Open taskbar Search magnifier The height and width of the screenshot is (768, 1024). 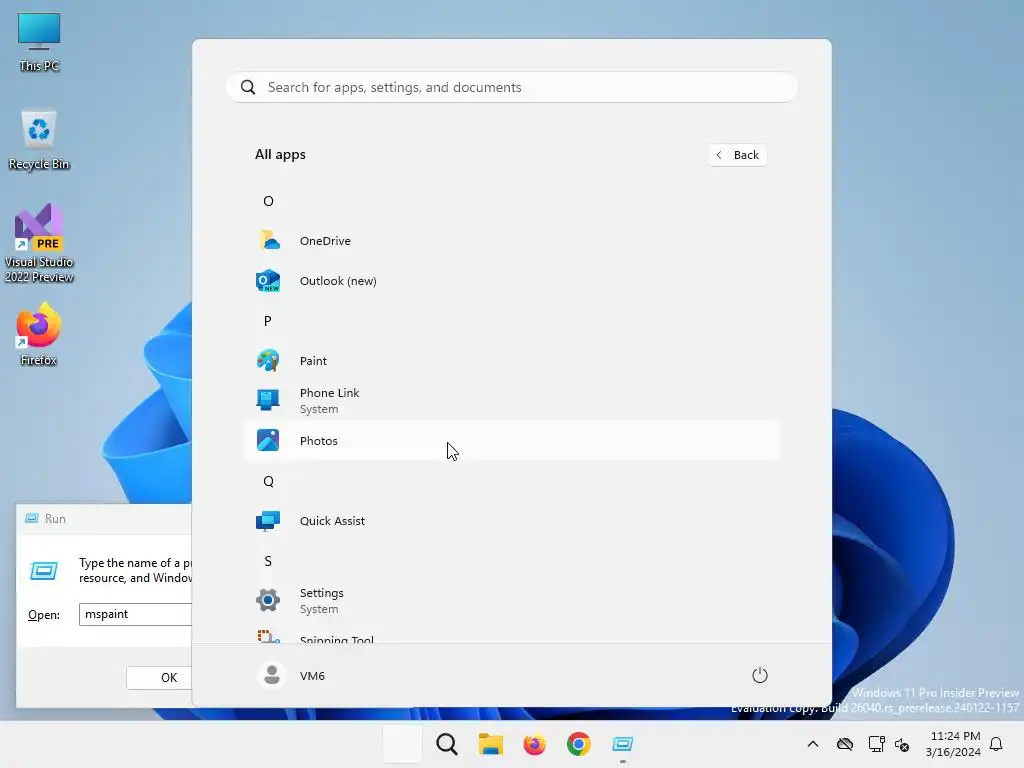[447, 744]
